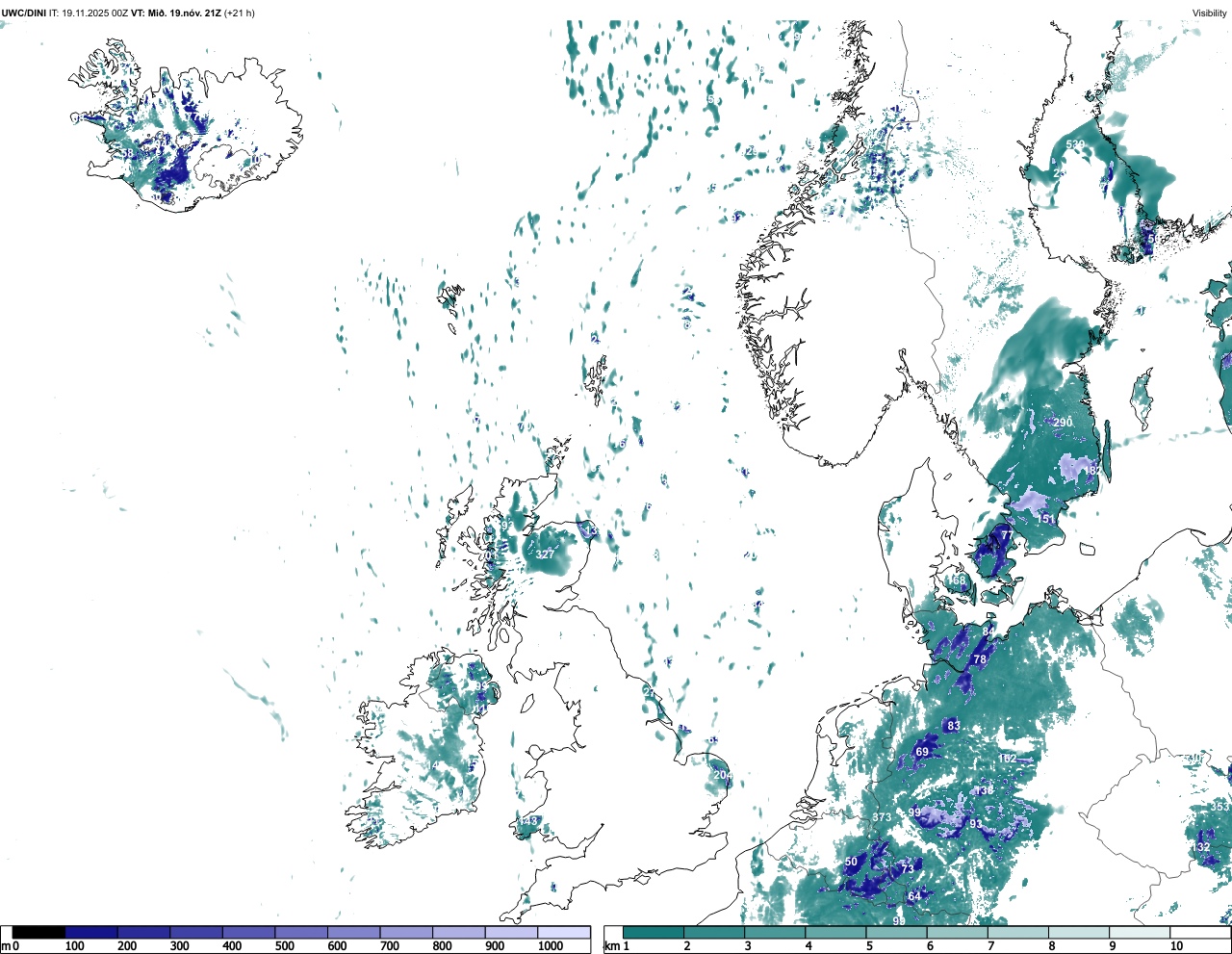Click the 539 visibility value label

[1075, 144]
